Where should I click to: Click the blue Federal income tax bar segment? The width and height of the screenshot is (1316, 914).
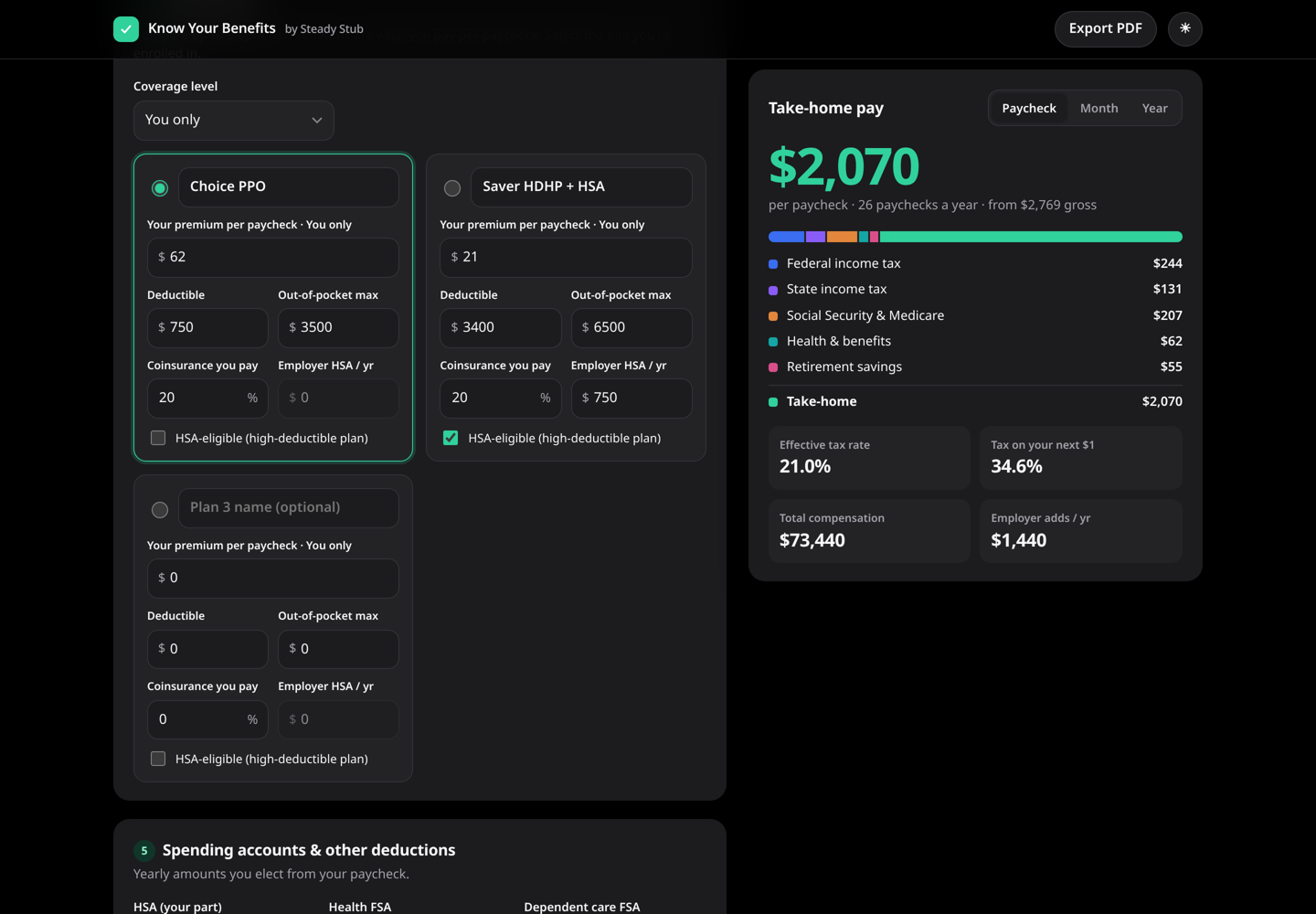click(786, 237)
